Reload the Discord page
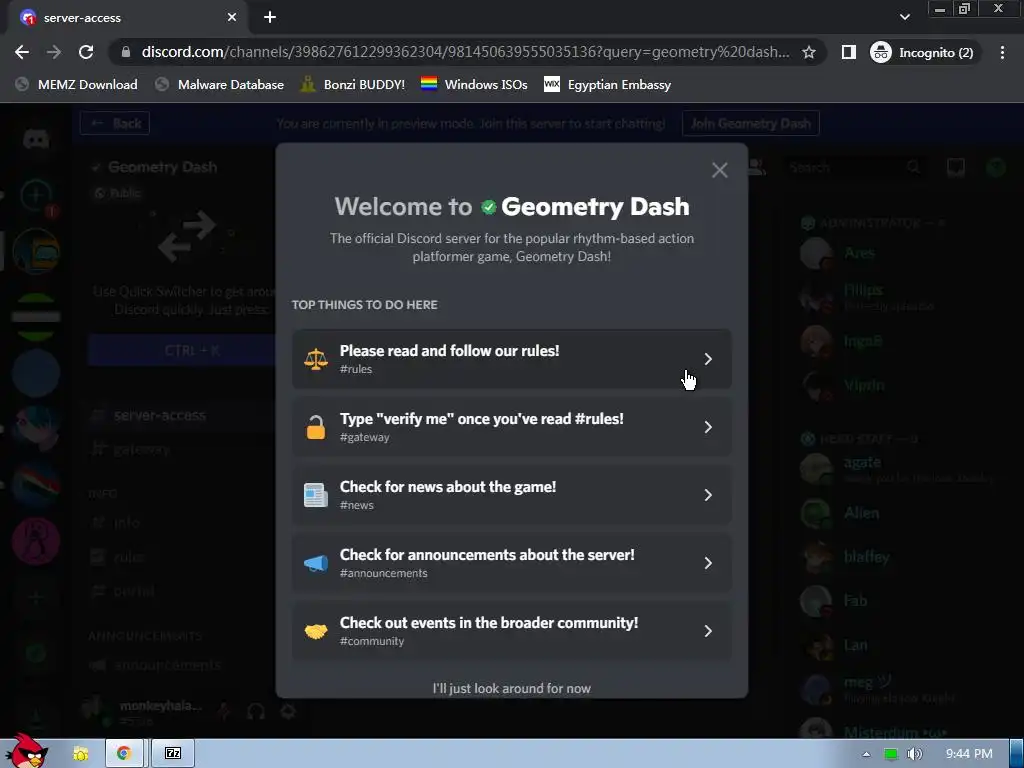This screenshot has width=1024, height=768. pos(86,52)
